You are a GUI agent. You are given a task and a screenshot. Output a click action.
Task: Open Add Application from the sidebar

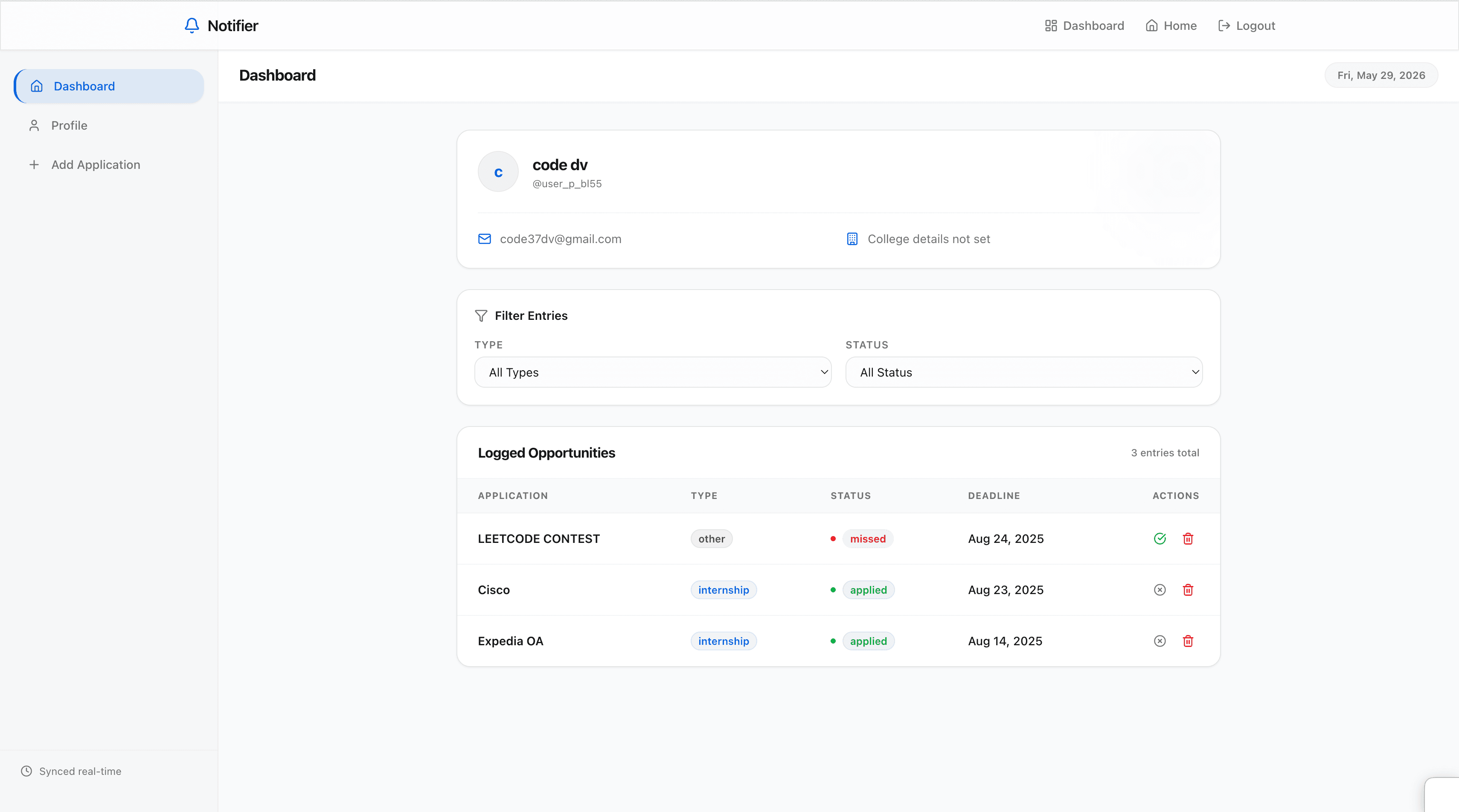(x=109, y=165)
